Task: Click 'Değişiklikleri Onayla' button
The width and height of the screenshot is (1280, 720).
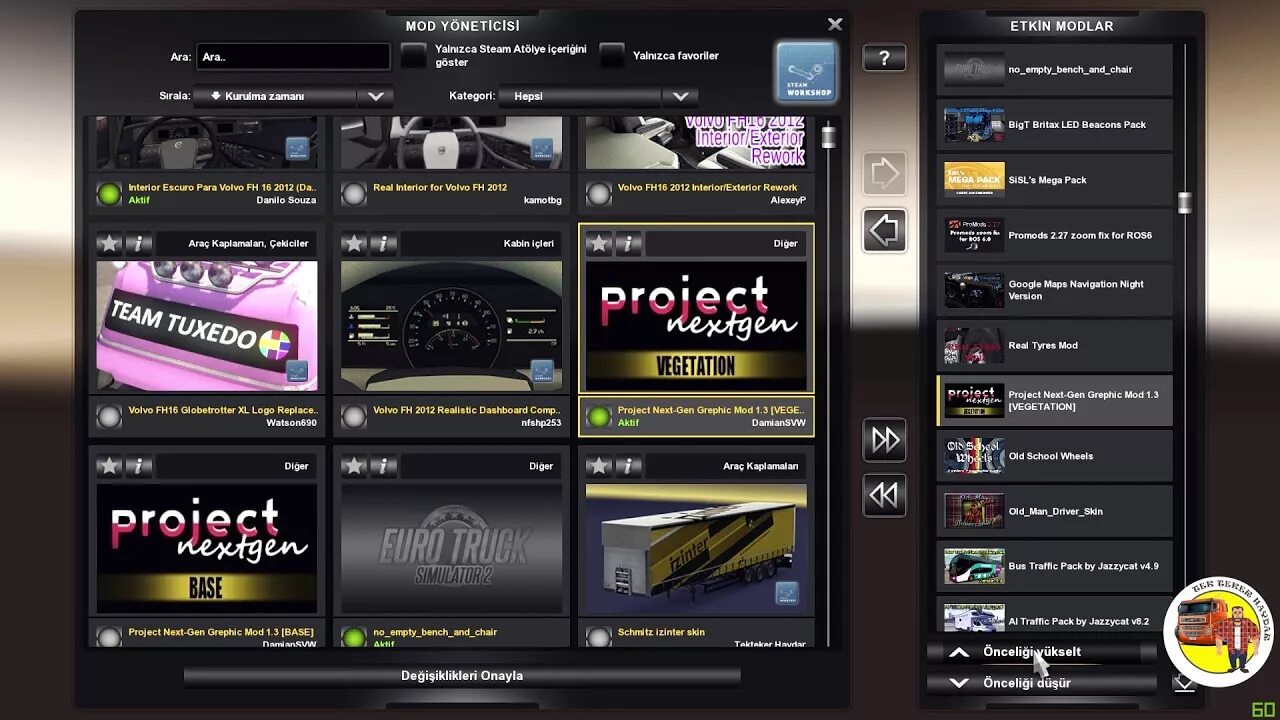Action: pos(462,676)
